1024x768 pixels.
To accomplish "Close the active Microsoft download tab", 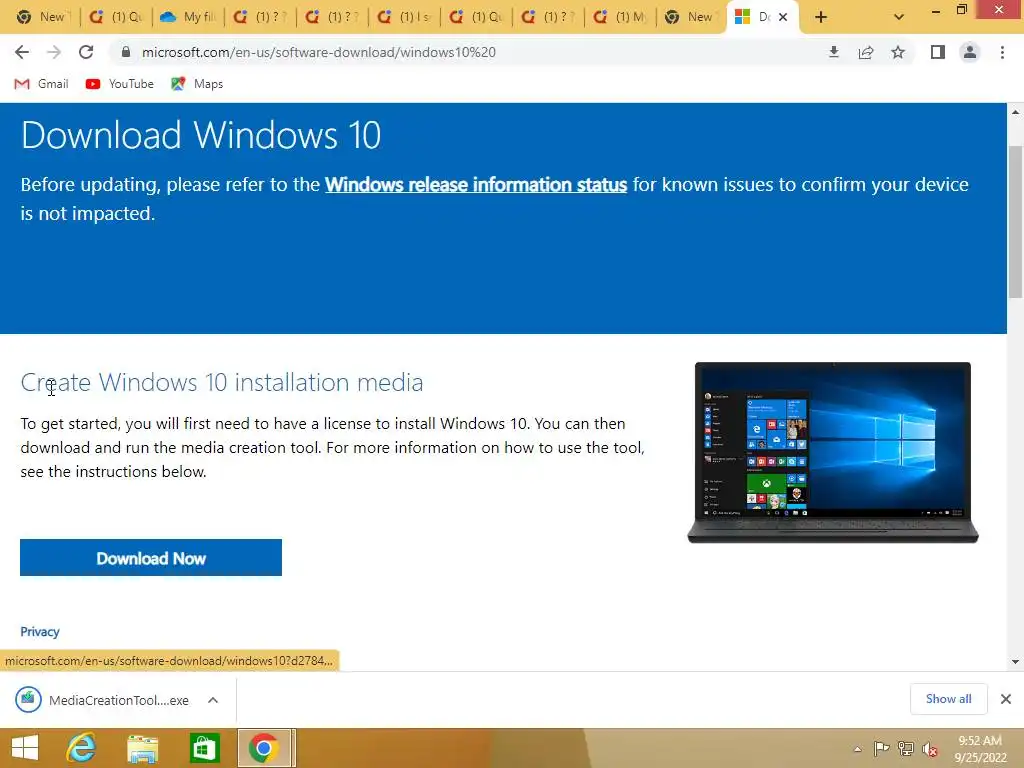I will (783, 17).
